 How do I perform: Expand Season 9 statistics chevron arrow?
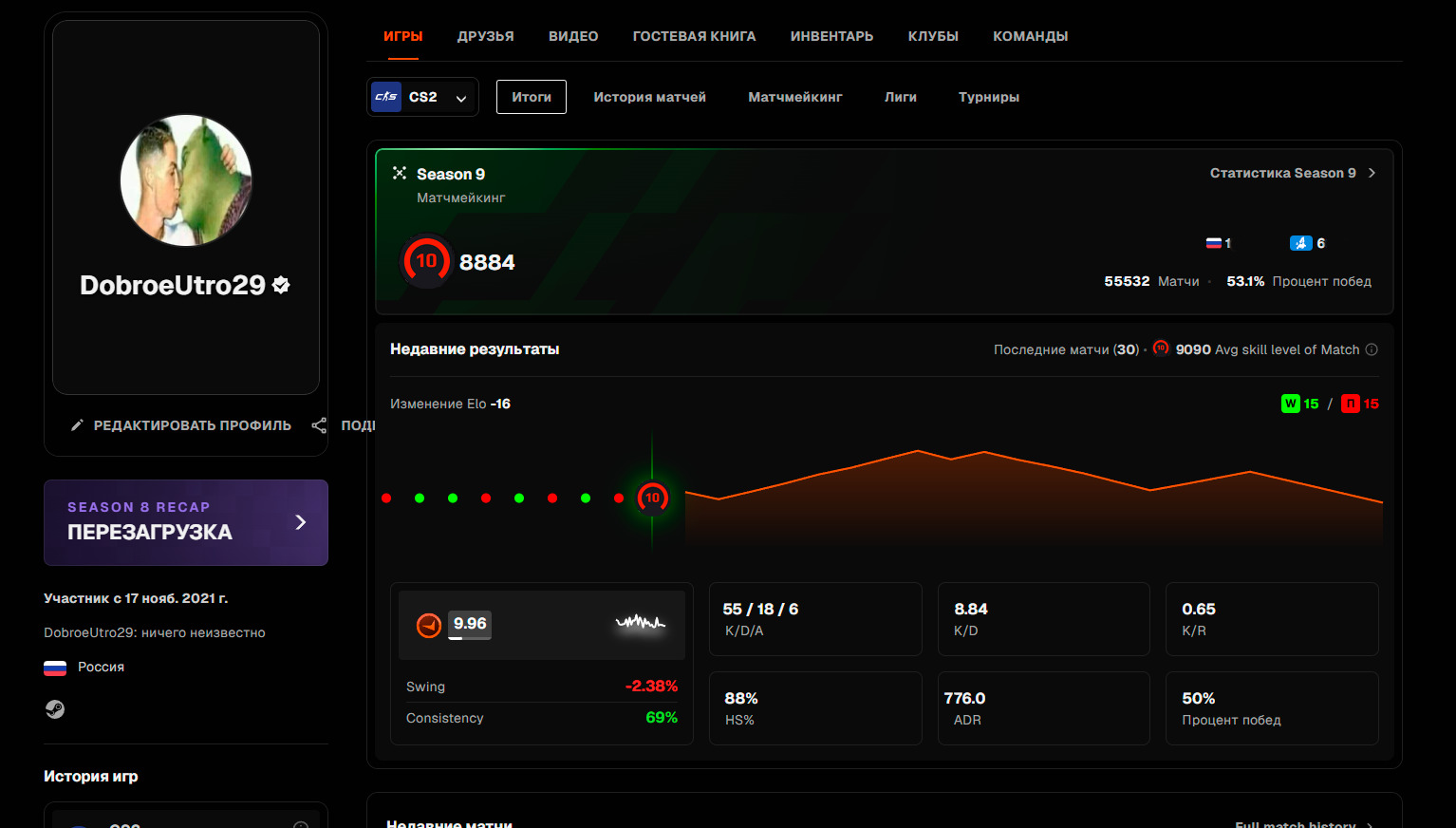click(x=1372, y=173)
